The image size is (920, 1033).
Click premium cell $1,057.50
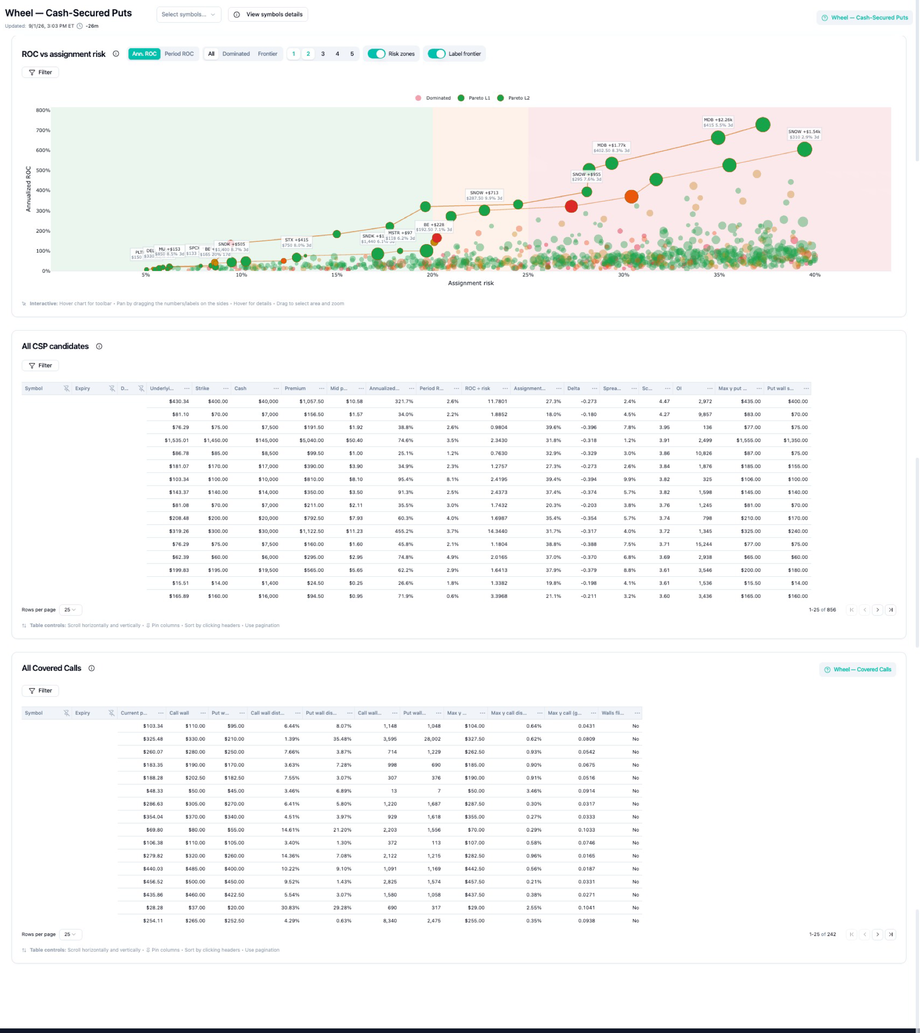[x=311, y=402]
